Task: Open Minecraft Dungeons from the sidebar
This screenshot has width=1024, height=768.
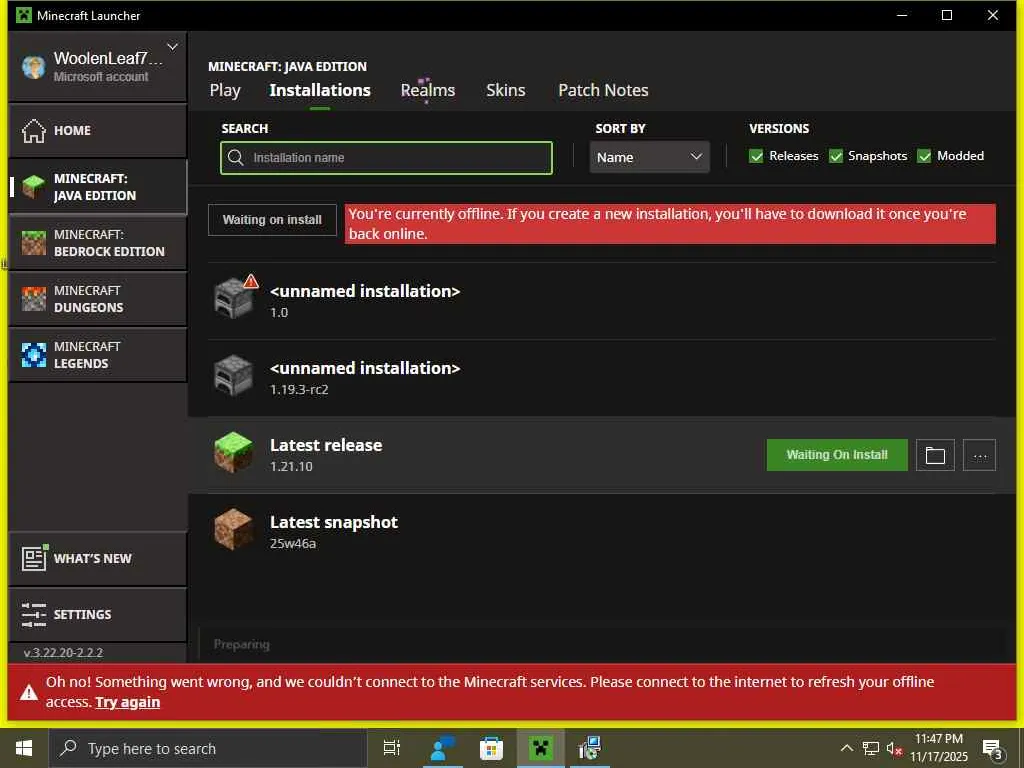Action: 98,299
